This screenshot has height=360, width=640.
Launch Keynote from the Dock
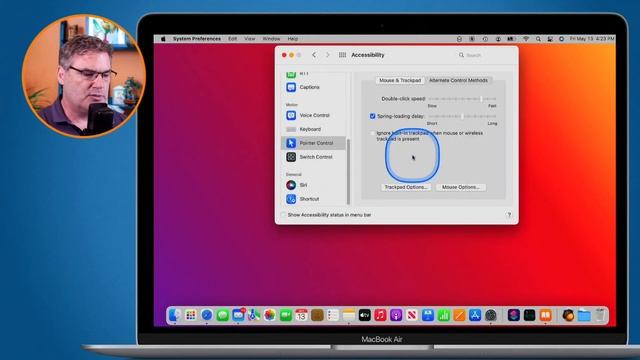click(428, 315)
